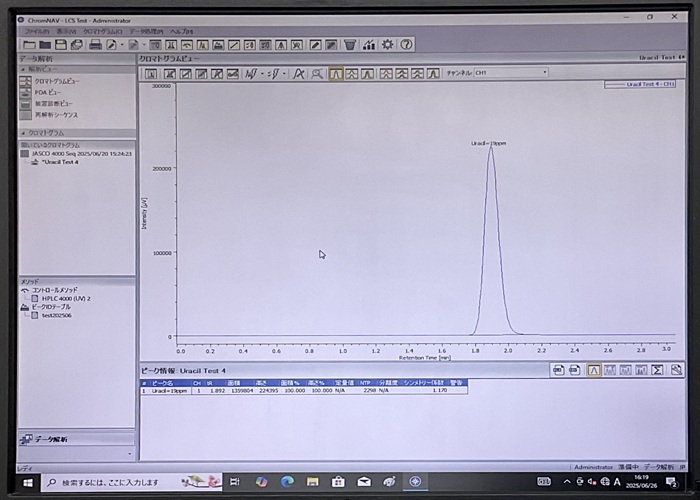Viewport: 700px width, 500px height.
Task: Click the bar chart icon in main toolbar
Action: point(369,45)
